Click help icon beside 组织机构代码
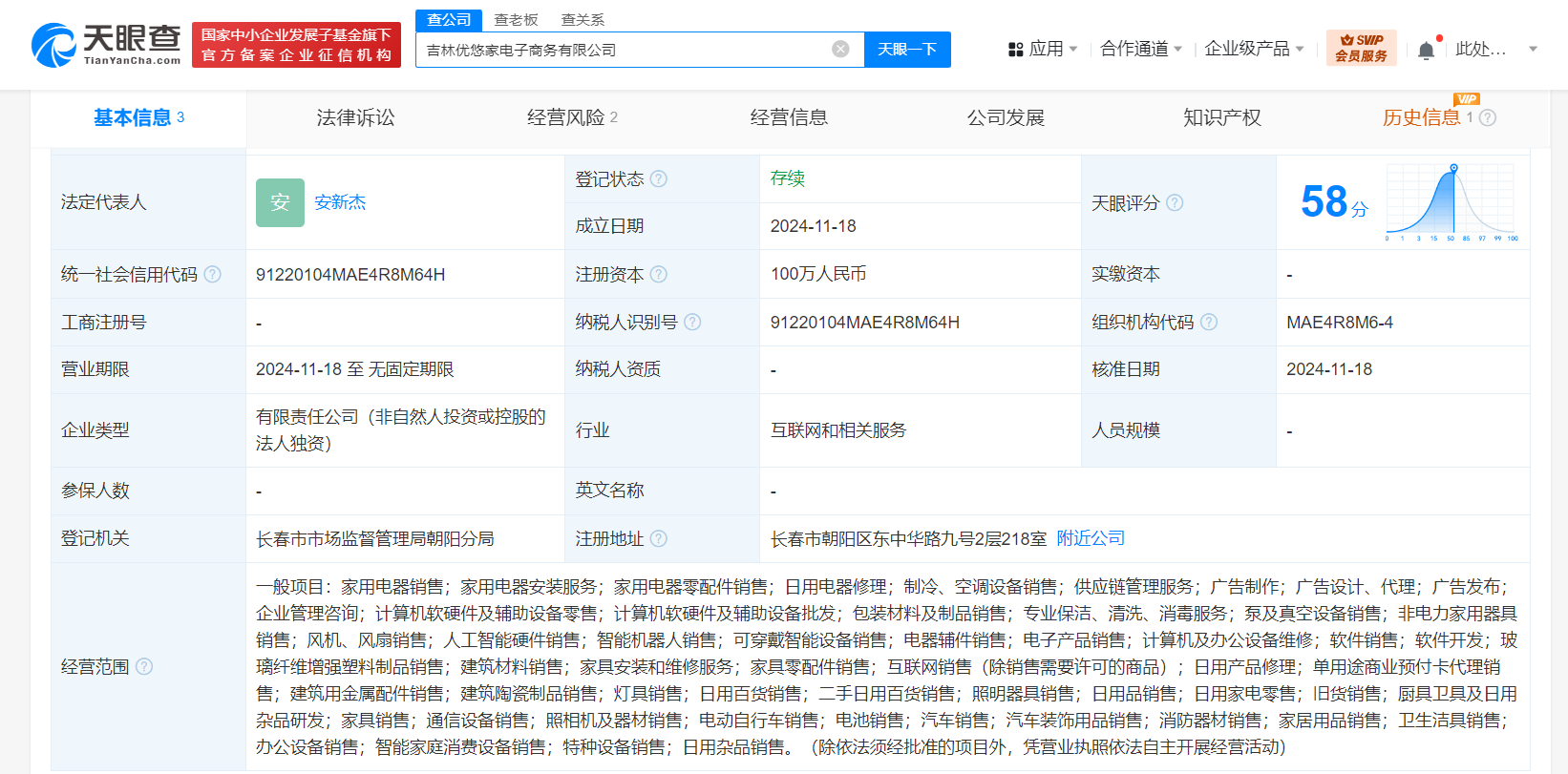 [1209, 323]
